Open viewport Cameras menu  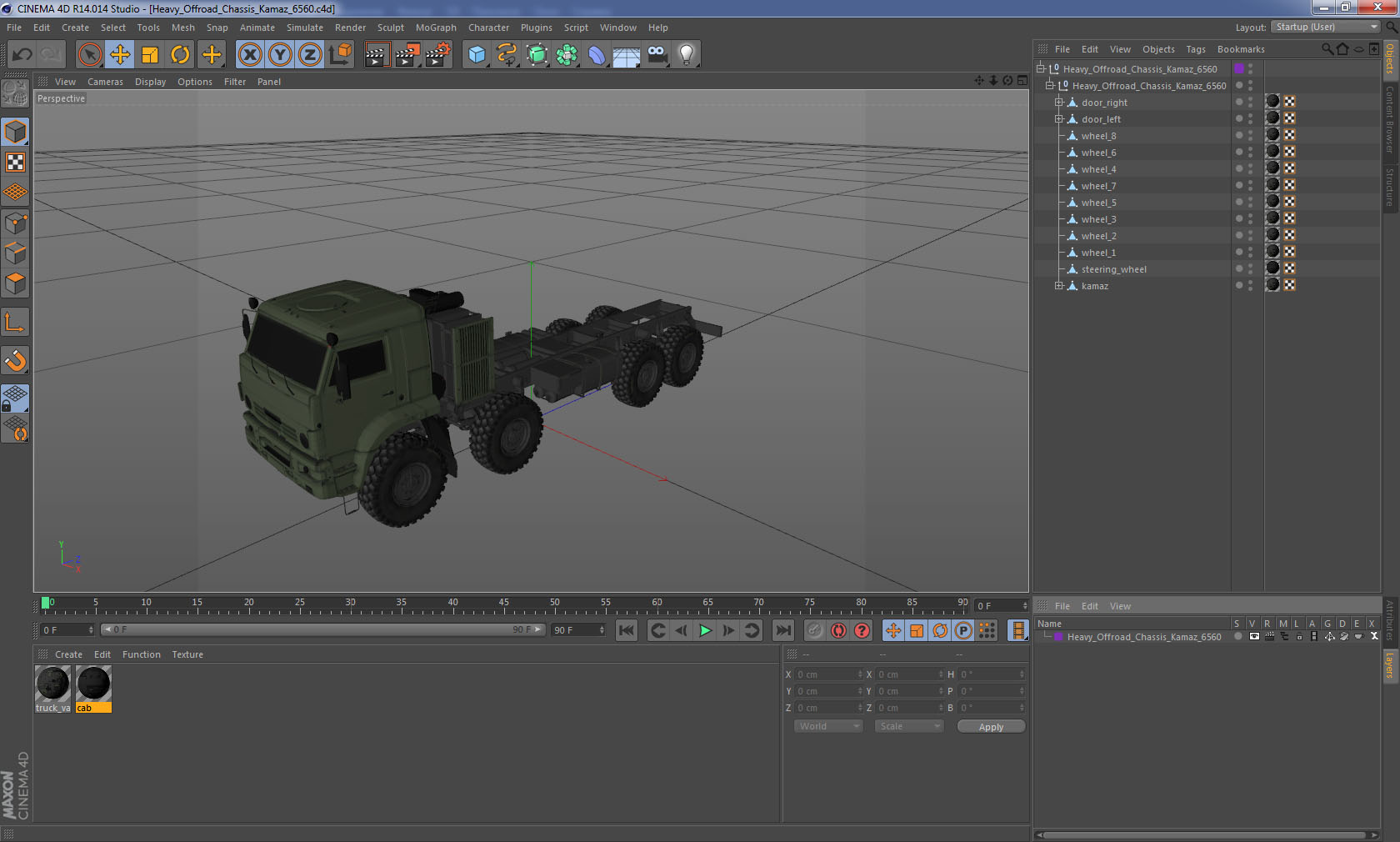pos(105,82)
